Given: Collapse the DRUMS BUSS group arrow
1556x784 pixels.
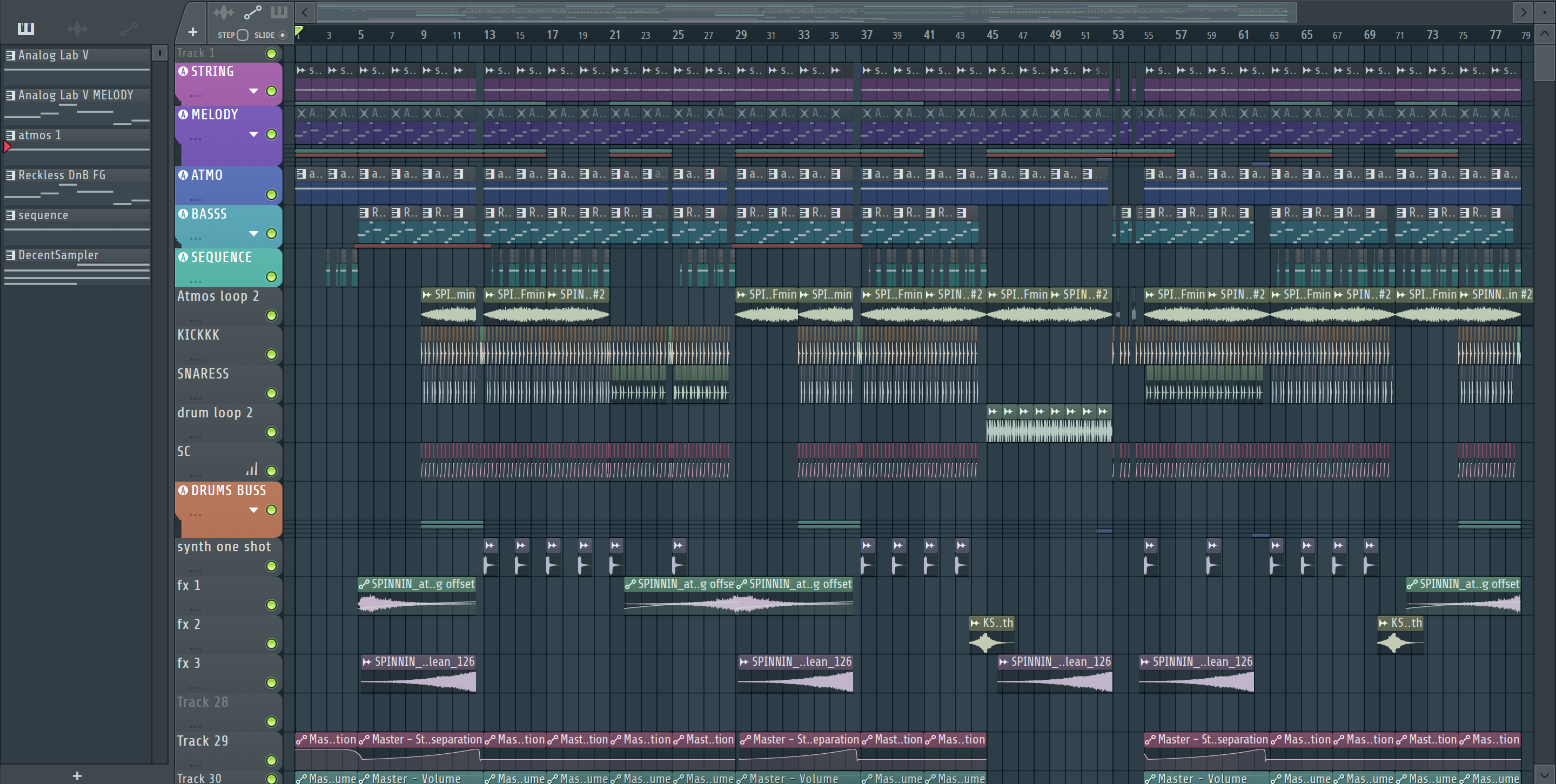Looking at the screenshot, I should tap(254, 510).
